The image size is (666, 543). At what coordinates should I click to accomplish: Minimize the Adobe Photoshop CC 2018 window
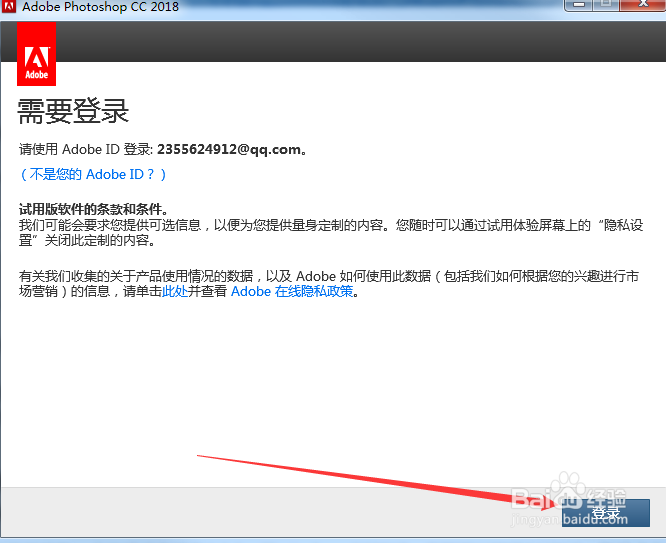[x=578, y=5]
